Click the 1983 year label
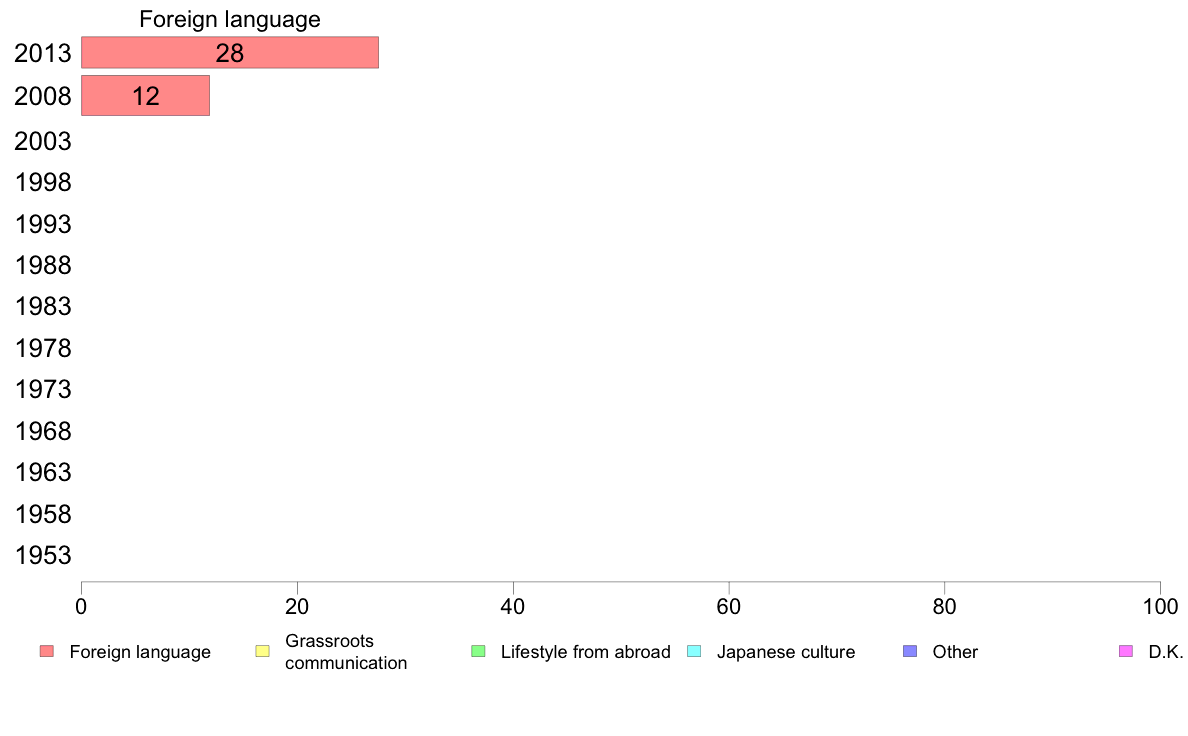 [43, 306]
